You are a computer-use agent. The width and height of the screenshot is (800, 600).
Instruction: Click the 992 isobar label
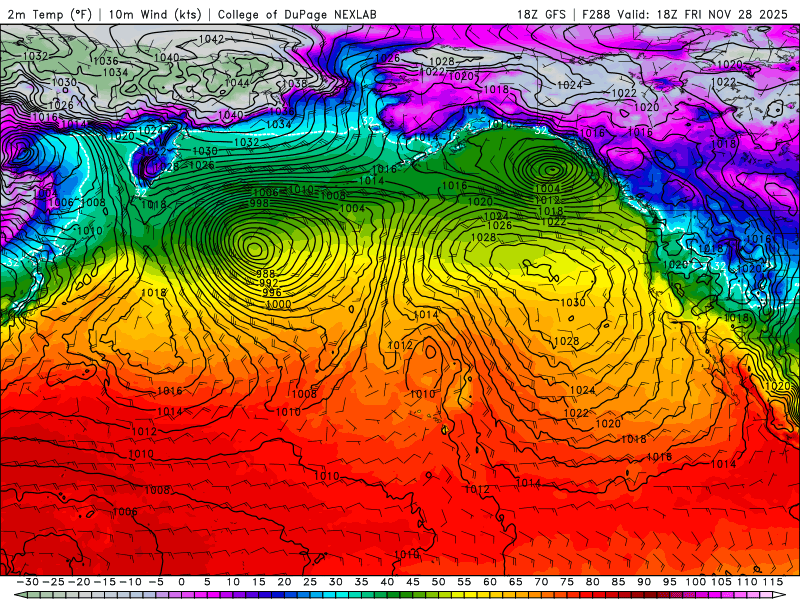tap(268, 283)
